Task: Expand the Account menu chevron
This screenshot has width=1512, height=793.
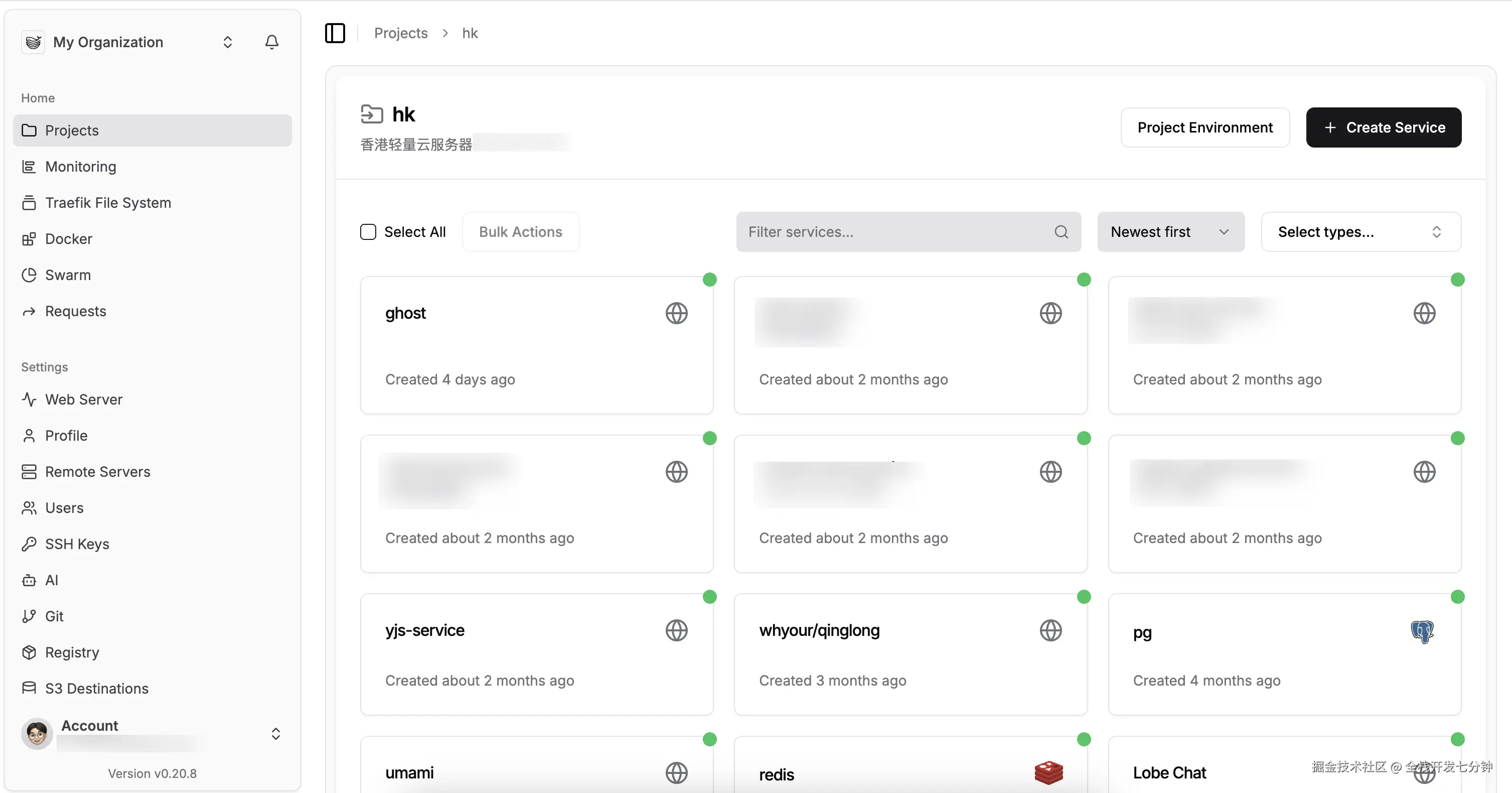Action: click(x=275, y=733)
